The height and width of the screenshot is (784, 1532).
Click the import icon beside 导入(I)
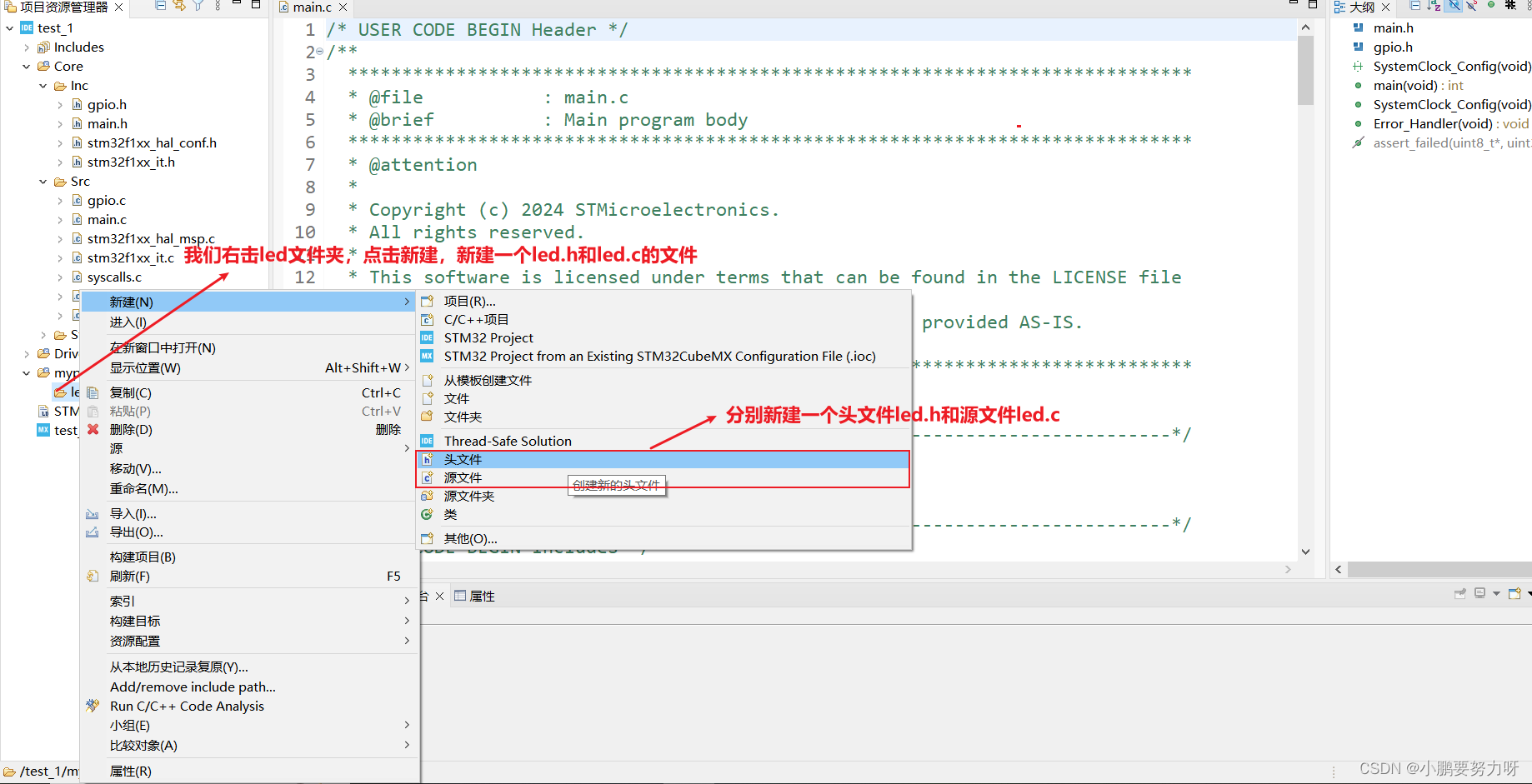[x=93, y=514]
